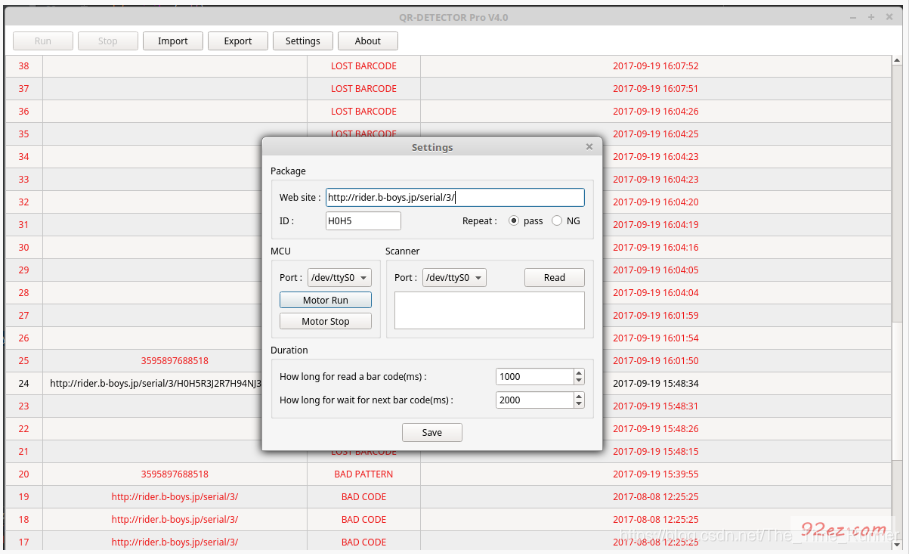
Task: Minimize the QR-DETECTOR Pro window
Action: point(853,17)
